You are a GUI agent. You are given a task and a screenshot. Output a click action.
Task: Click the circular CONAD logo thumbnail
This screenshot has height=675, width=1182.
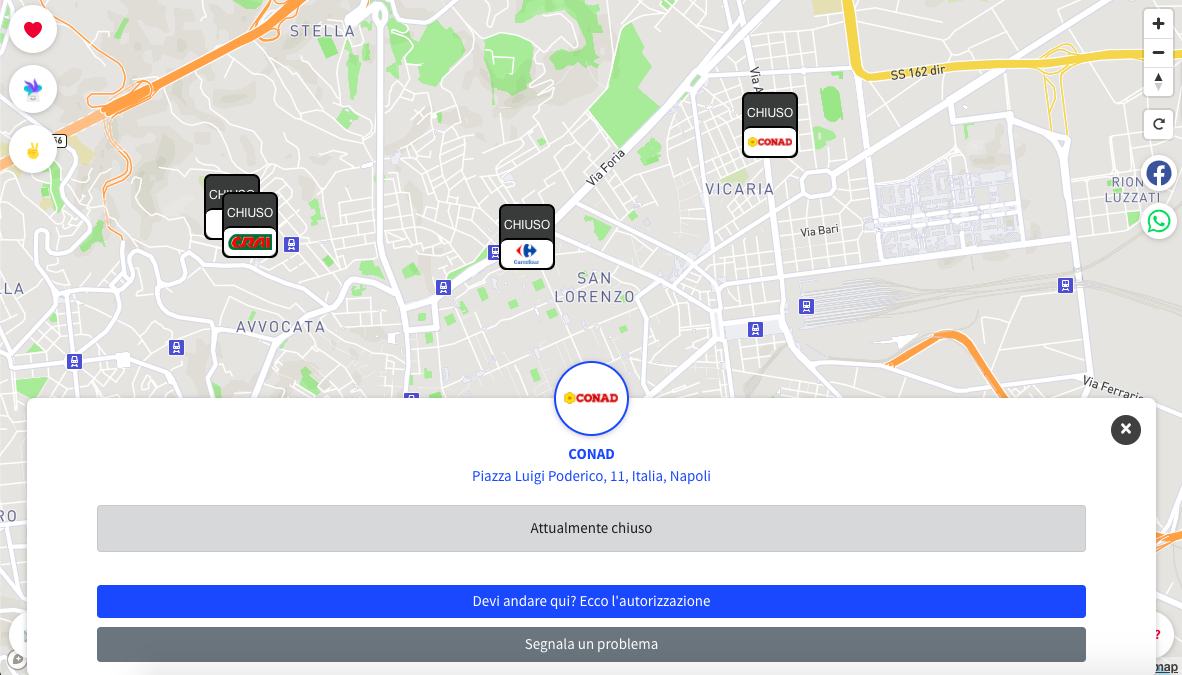tap(591, 398)
